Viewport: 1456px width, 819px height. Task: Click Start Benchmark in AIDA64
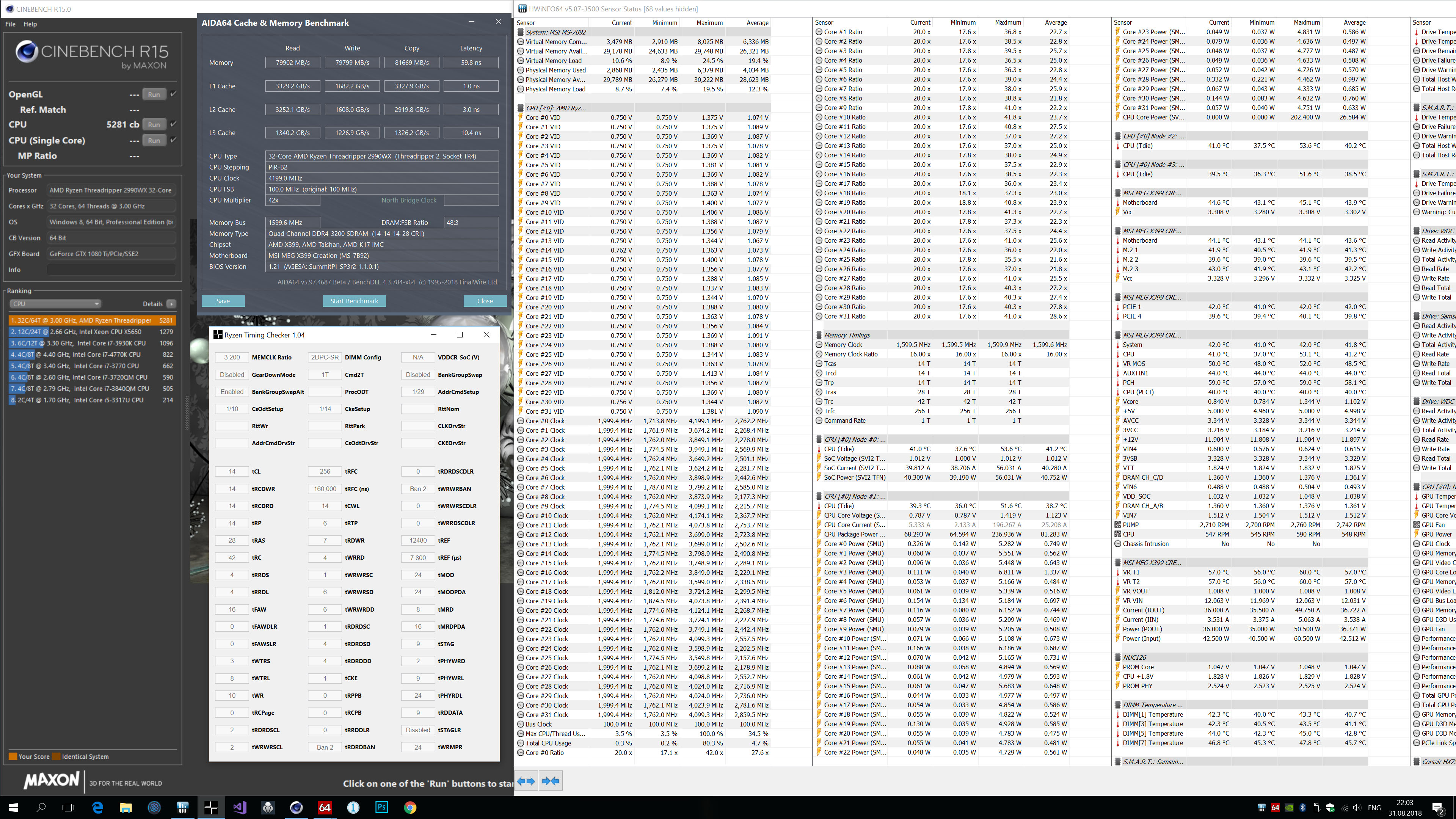[354, 301]
